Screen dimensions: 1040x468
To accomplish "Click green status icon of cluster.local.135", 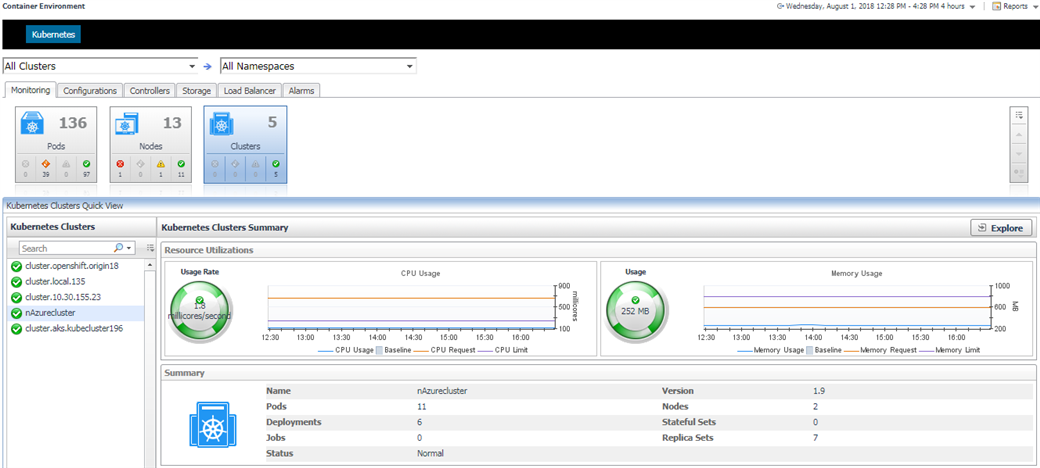I will pyautogui.click(x=17, y=282).
